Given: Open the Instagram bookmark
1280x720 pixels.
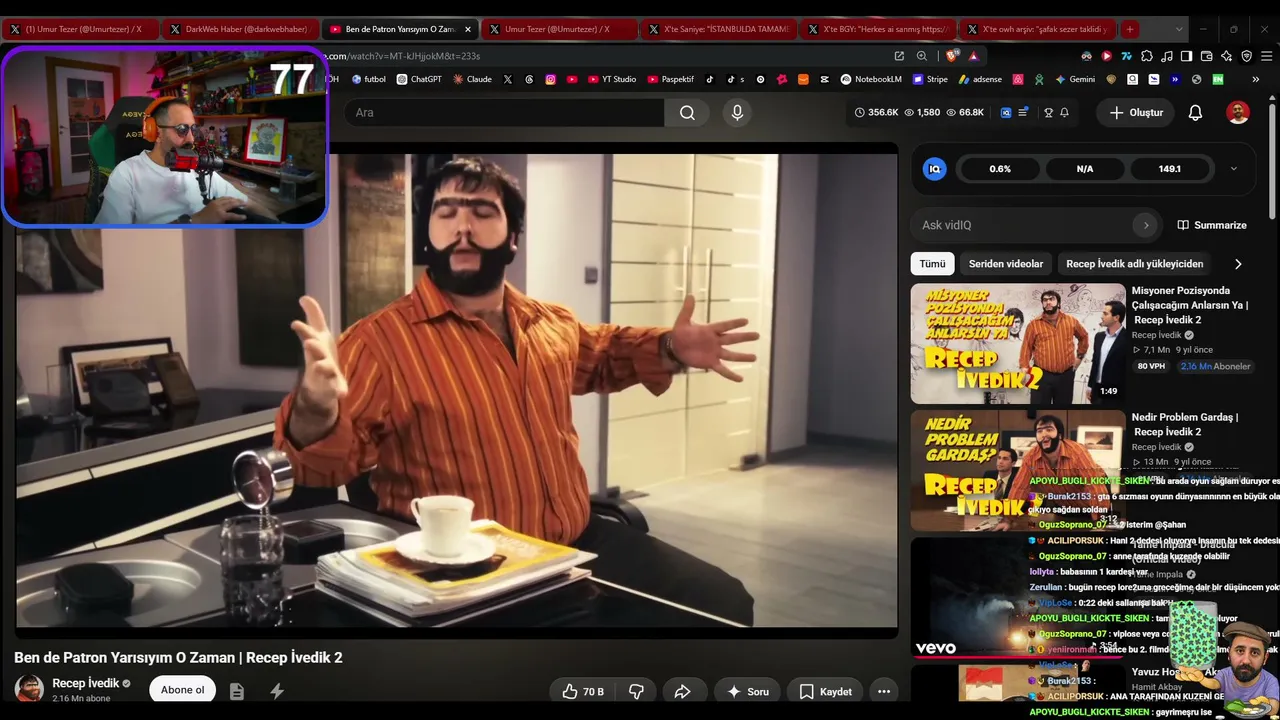Looking at the screenshot, I should coord(550,79).
